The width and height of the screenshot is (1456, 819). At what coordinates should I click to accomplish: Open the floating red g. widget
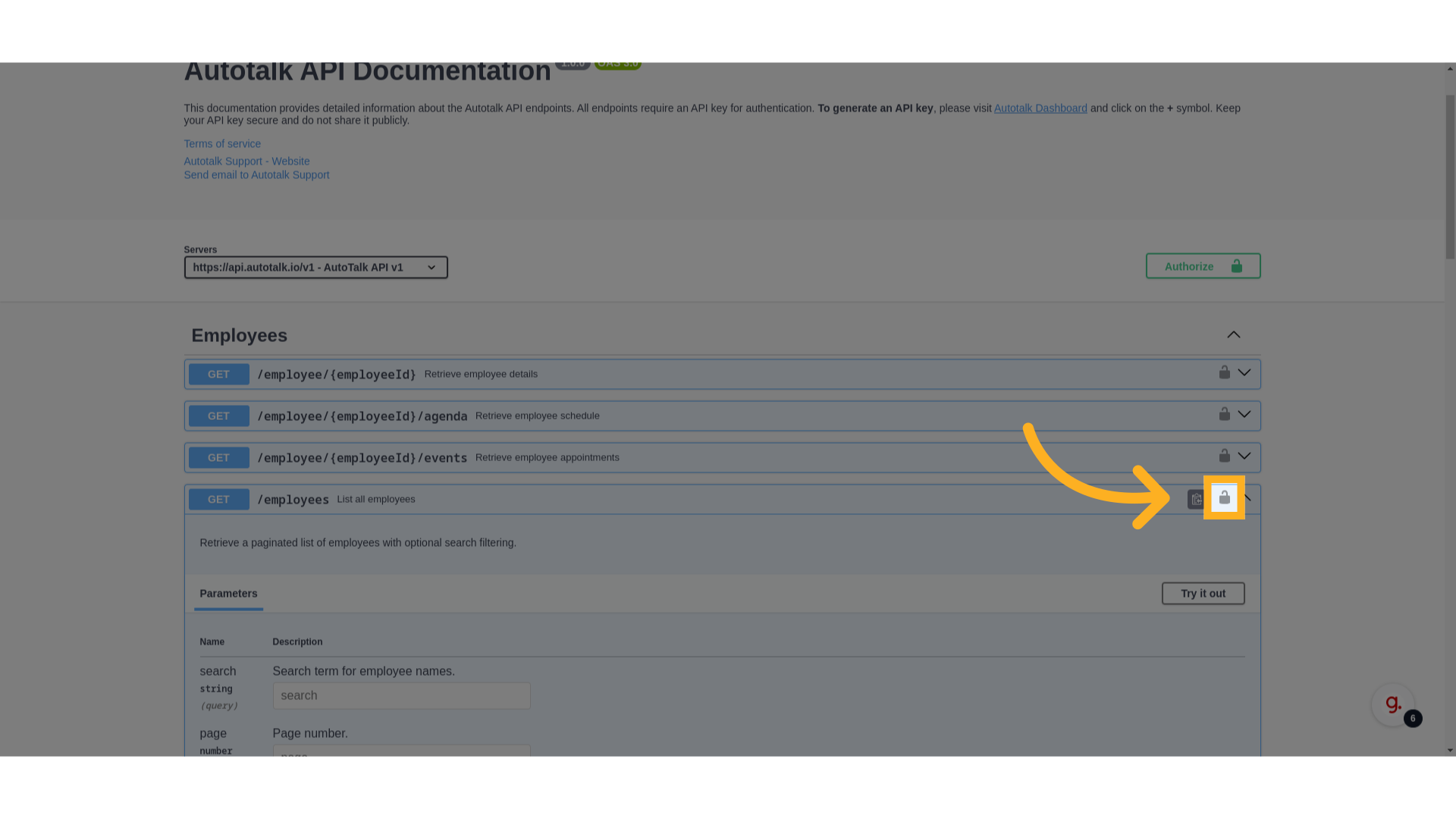point(1393,704)
